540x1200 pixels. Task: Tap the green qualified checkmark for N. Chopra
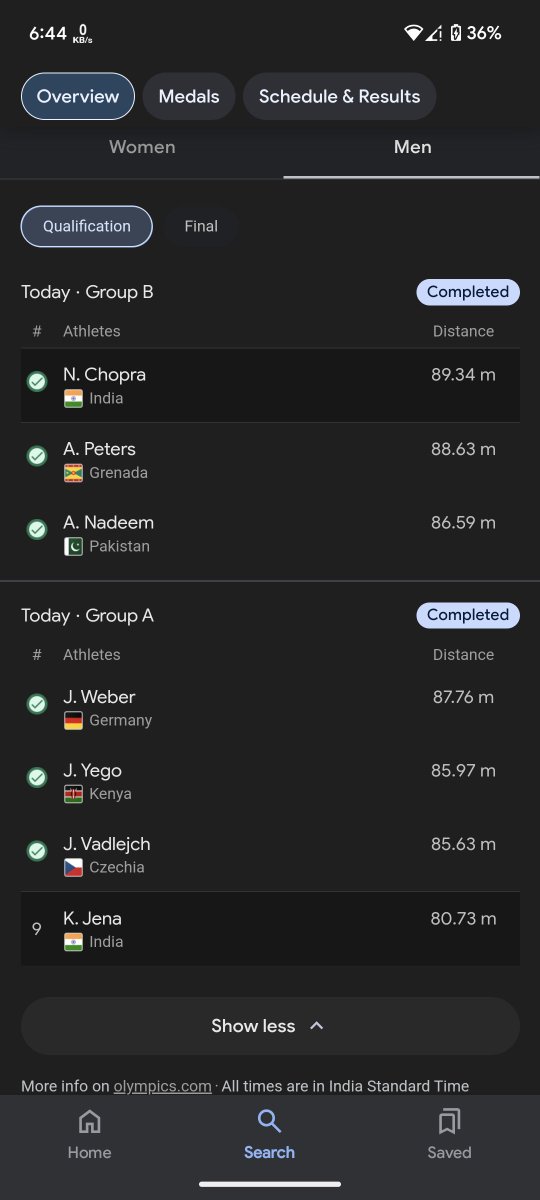[x=37, y=382]
